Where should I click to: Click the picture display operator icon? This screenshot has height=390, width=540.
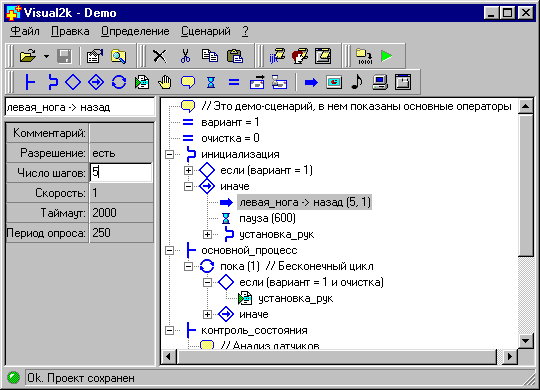coord(334,82)
